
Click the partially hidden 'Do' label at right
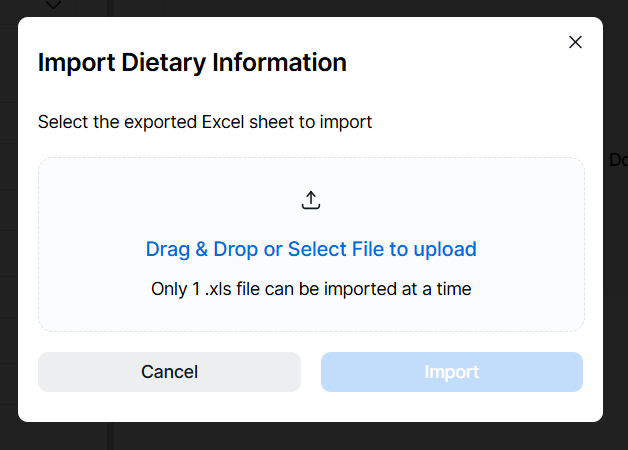[617, 160]
